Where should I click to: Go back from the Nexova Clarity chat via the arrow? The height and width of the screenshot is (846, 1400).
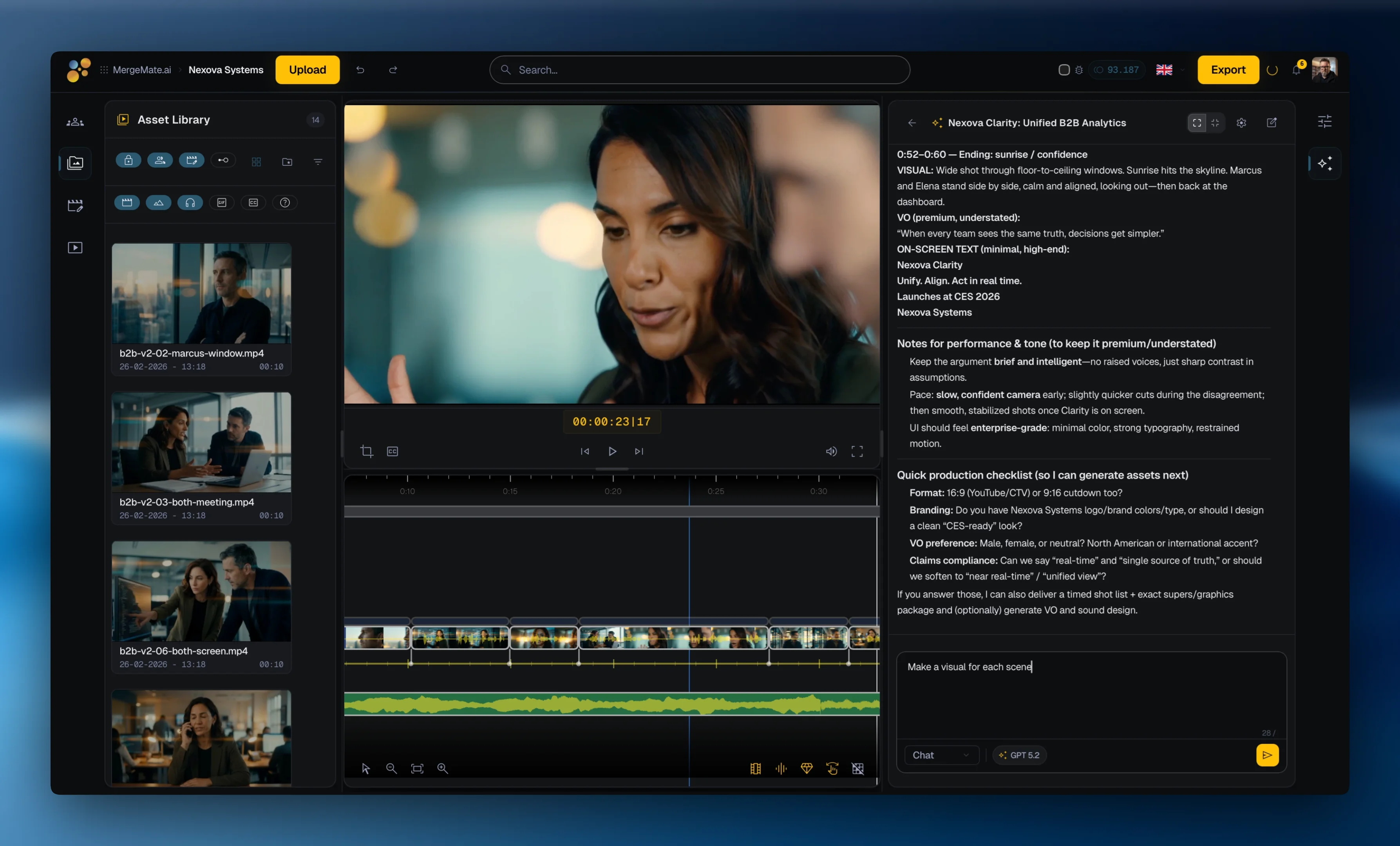click(912, 123)
